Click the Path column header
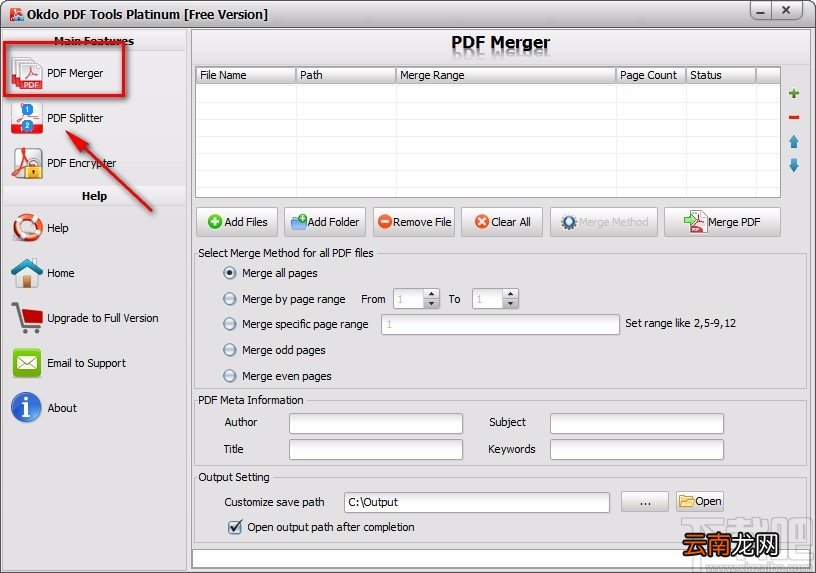Image resolution: width=816 pixels, height=573 pixels. pyautogui.click(x=346, y=75)
